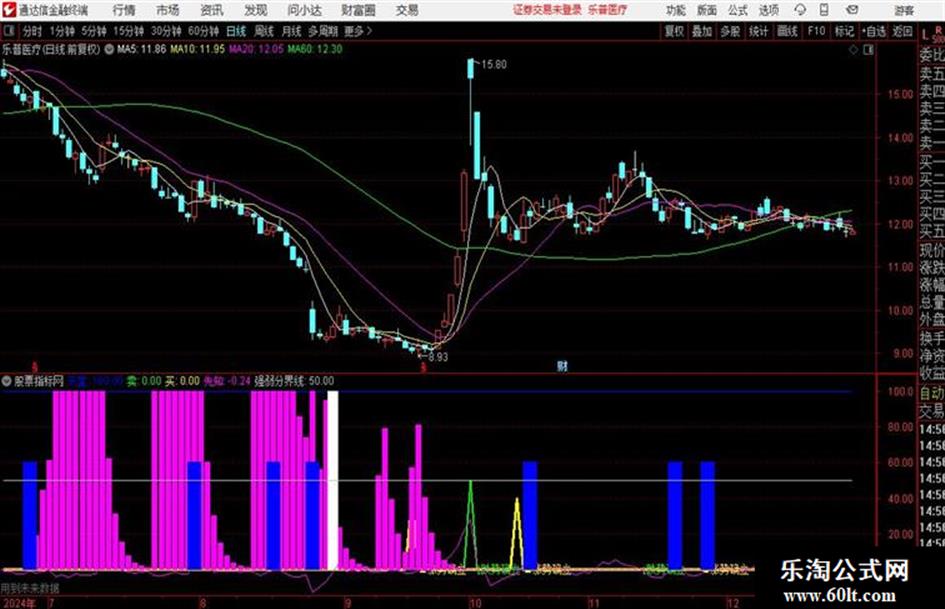Click the MA5: 11.86 label
This screenshot has width=945, height=609.
(141, 49)
